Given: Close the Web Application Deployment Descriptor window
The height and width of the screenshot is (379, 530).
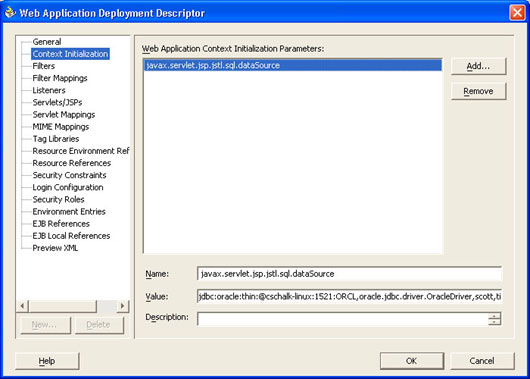Looking at the screenshot, I should [x=517, y=13].
